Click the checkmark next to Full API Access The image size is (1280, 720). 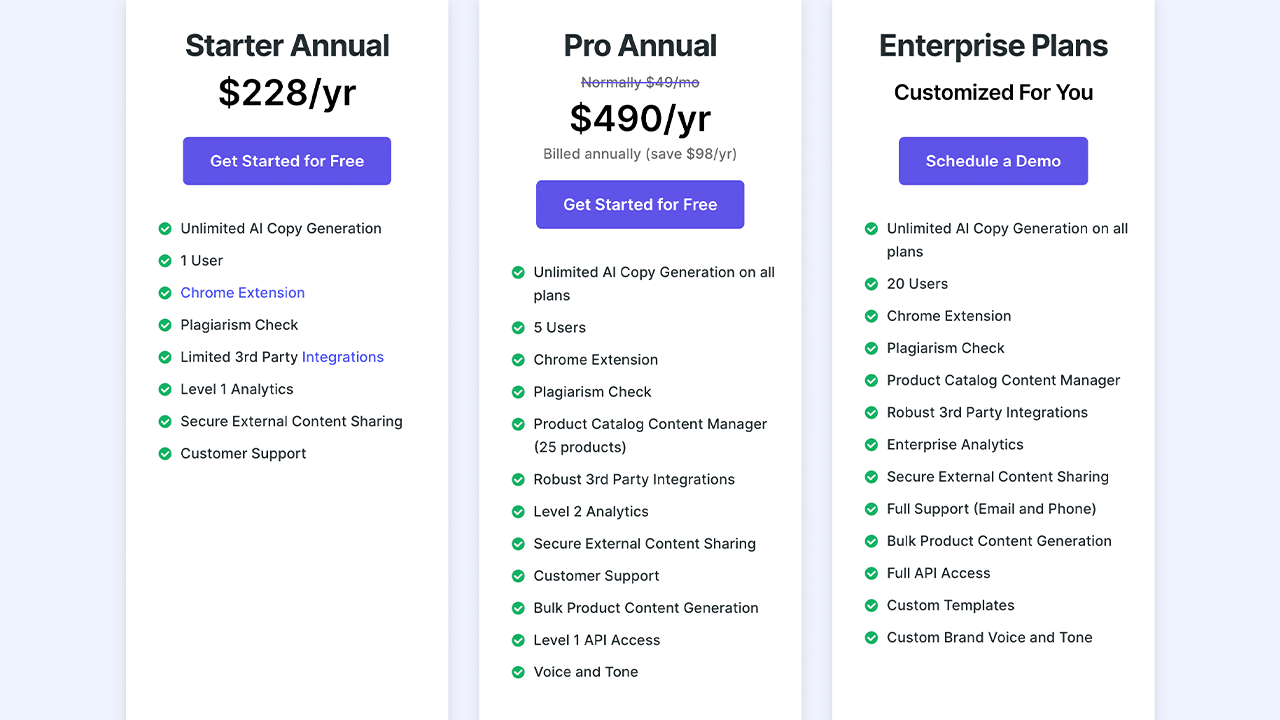871,573
